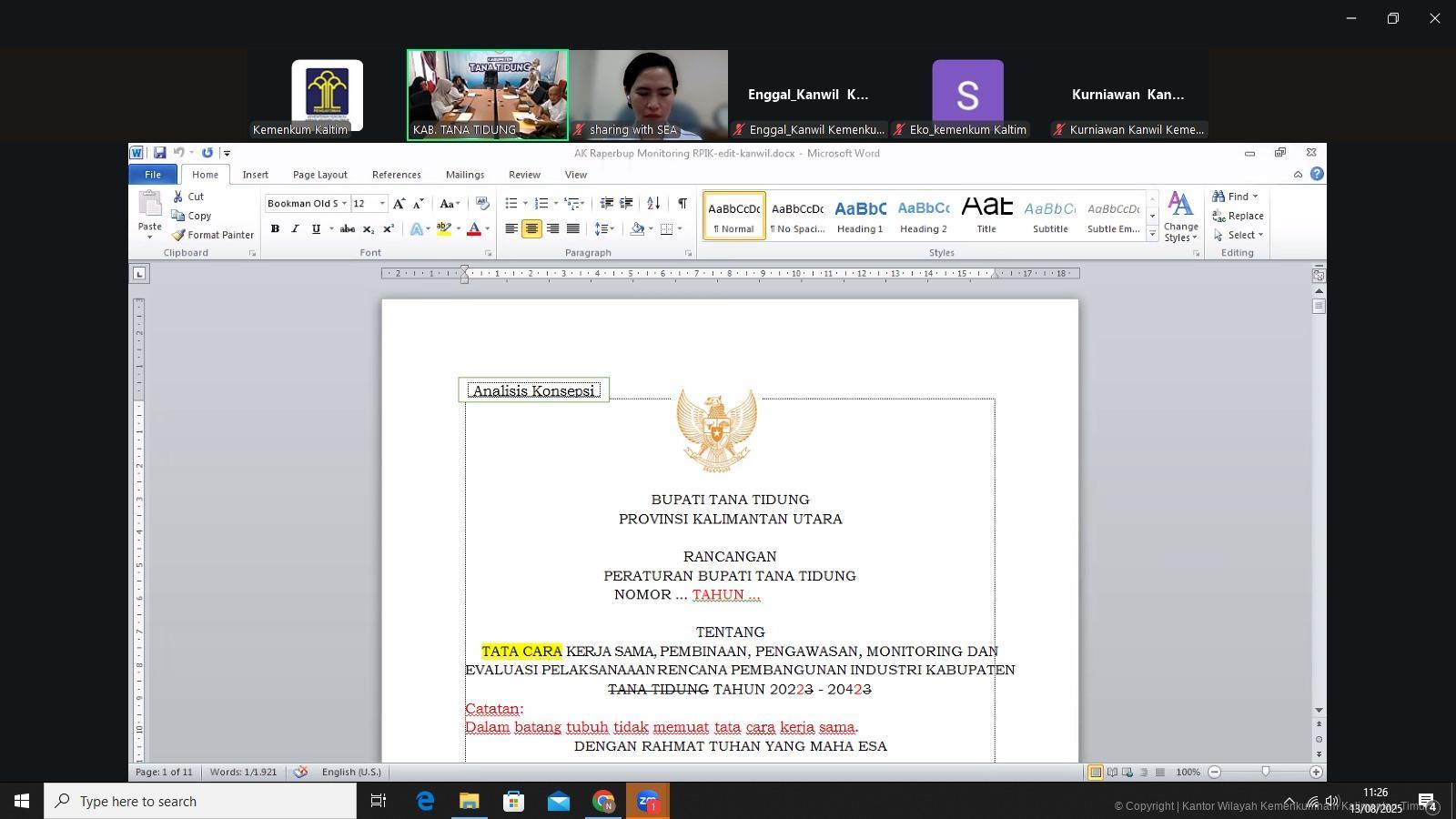This screenshot has height=819, width=1456.
Task: Expand the Bullets list dropdown arrow
Action: click(525, 204)
